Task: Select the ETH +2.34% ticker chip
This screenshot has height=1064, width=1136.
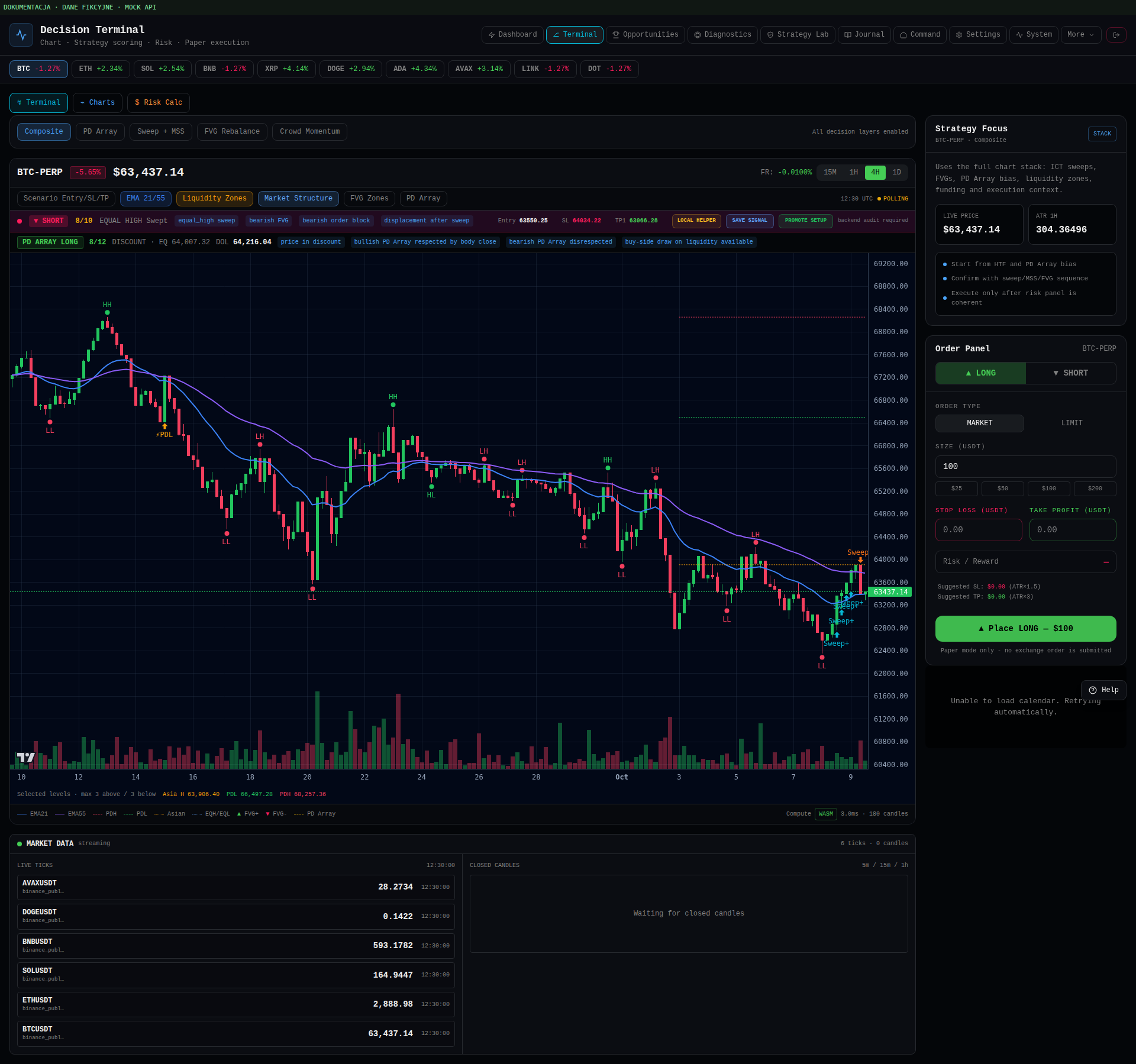Action: point(101,69)
